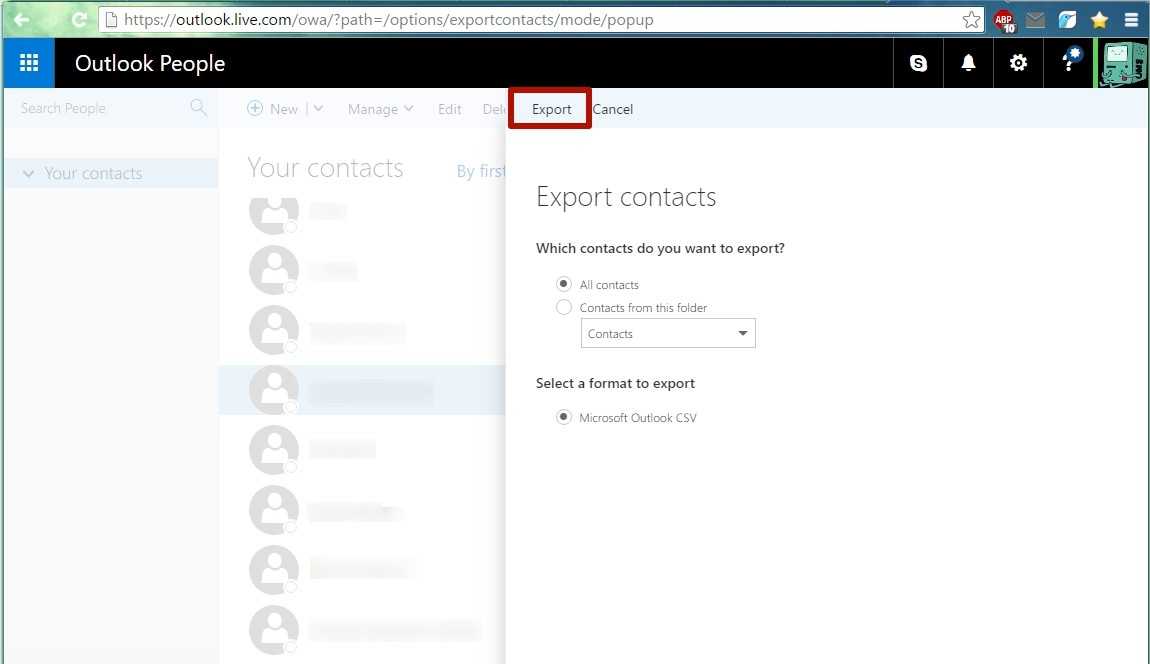Open the help question mark icon
This screenshot has width=1150, height=664.
pyautogui.click(x=1068, y=62)
